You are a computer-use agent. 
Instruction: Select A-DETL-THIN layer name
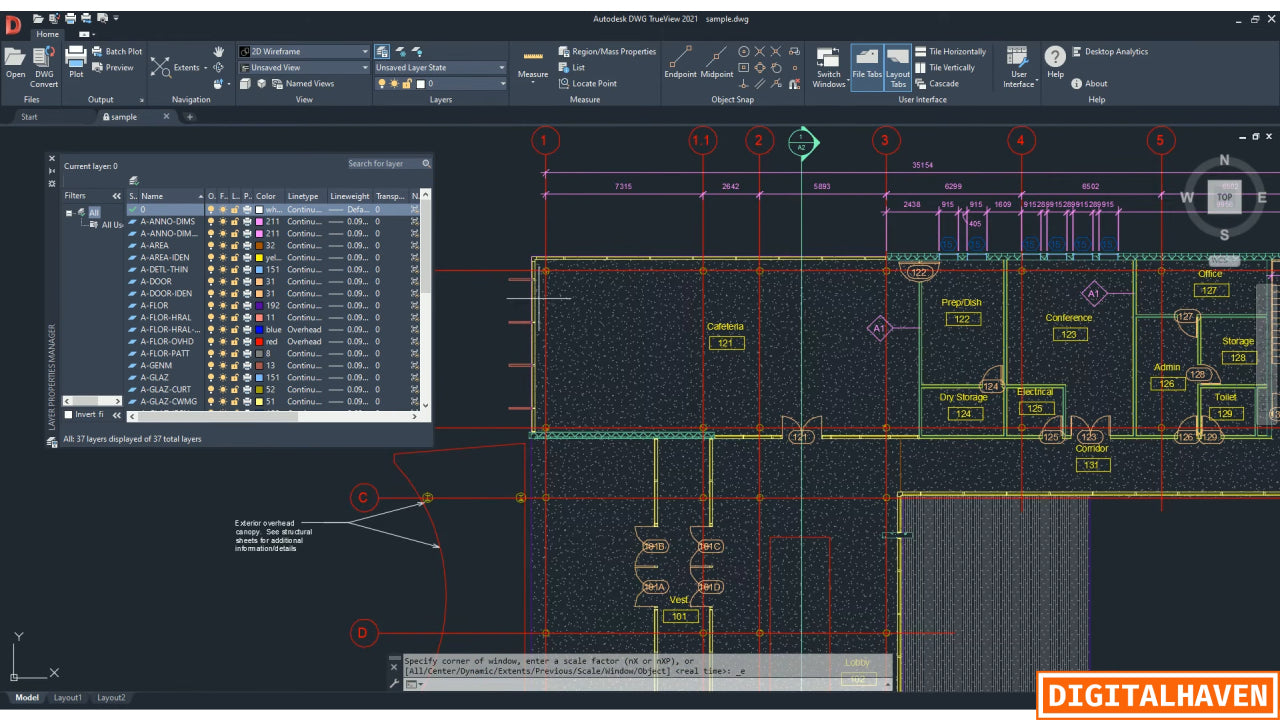pos(164,269)
